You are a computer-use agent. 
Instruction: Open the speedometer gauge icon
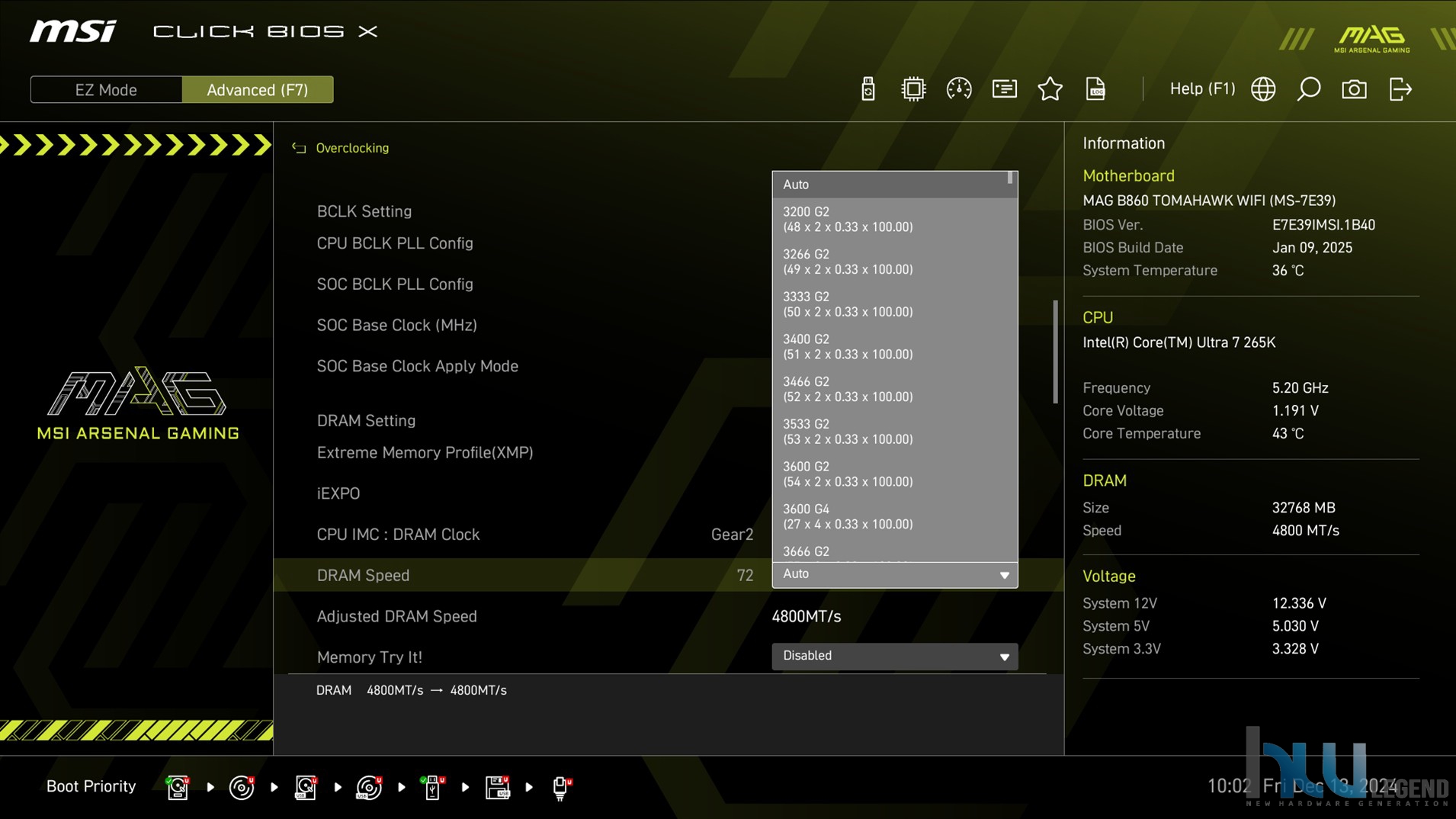tap(958, 89)
